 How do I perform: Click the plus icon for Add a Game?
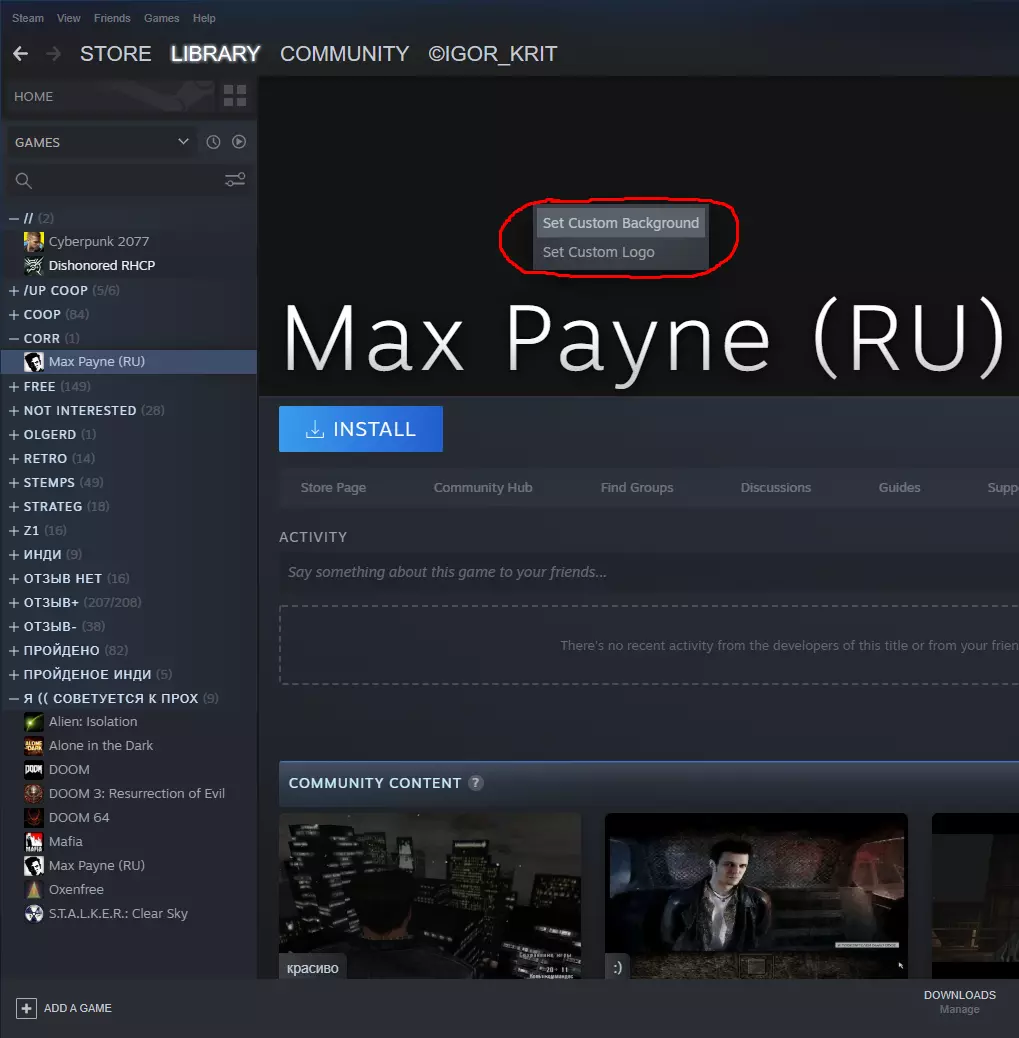tap(27, 1008)
